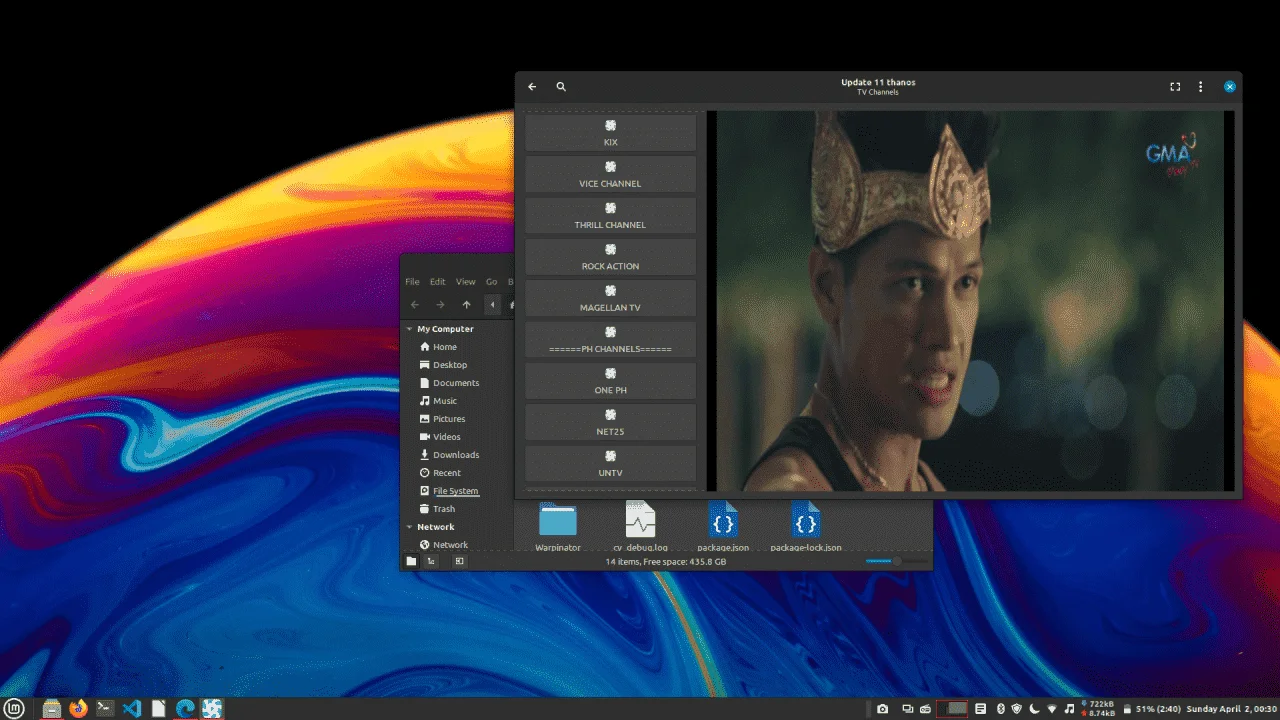Show treeview icon in file manager status bar
This screenshot has width=1280, height=720.
pyautogui.click(x=431, y=562)
